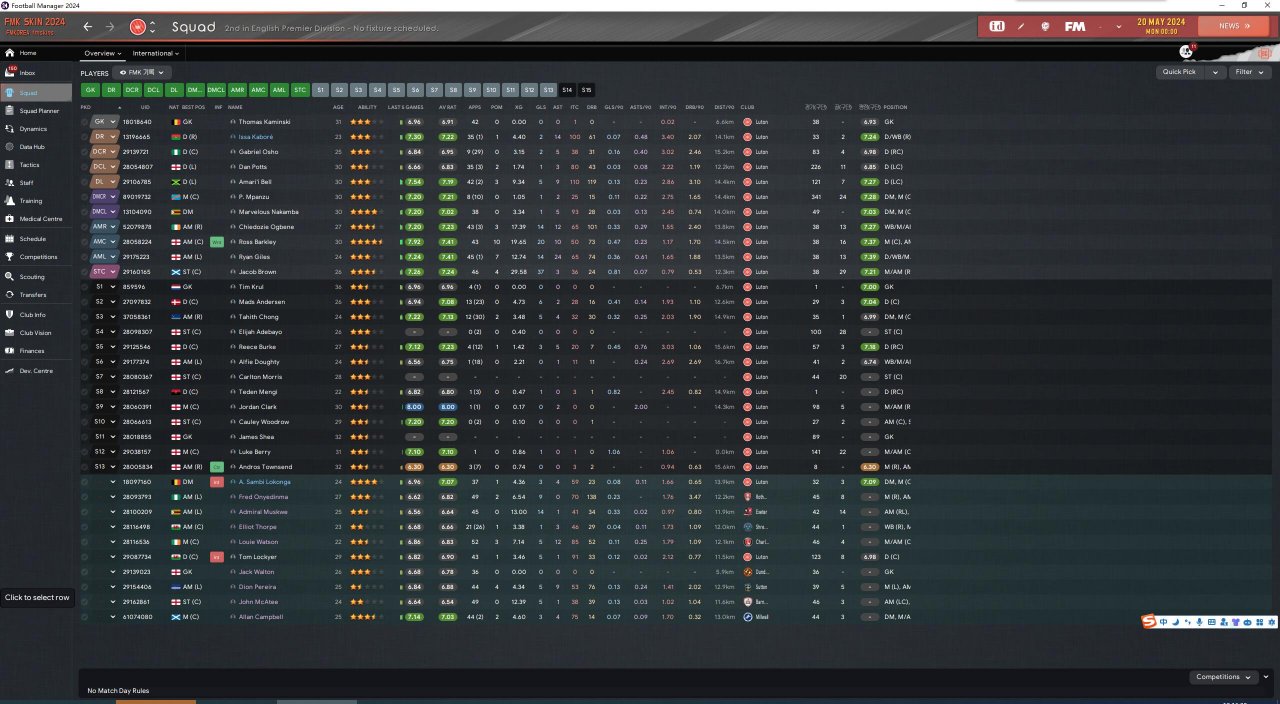The image size is (1280, 704).
Task: Open the Training section
Action: [36, 201]
